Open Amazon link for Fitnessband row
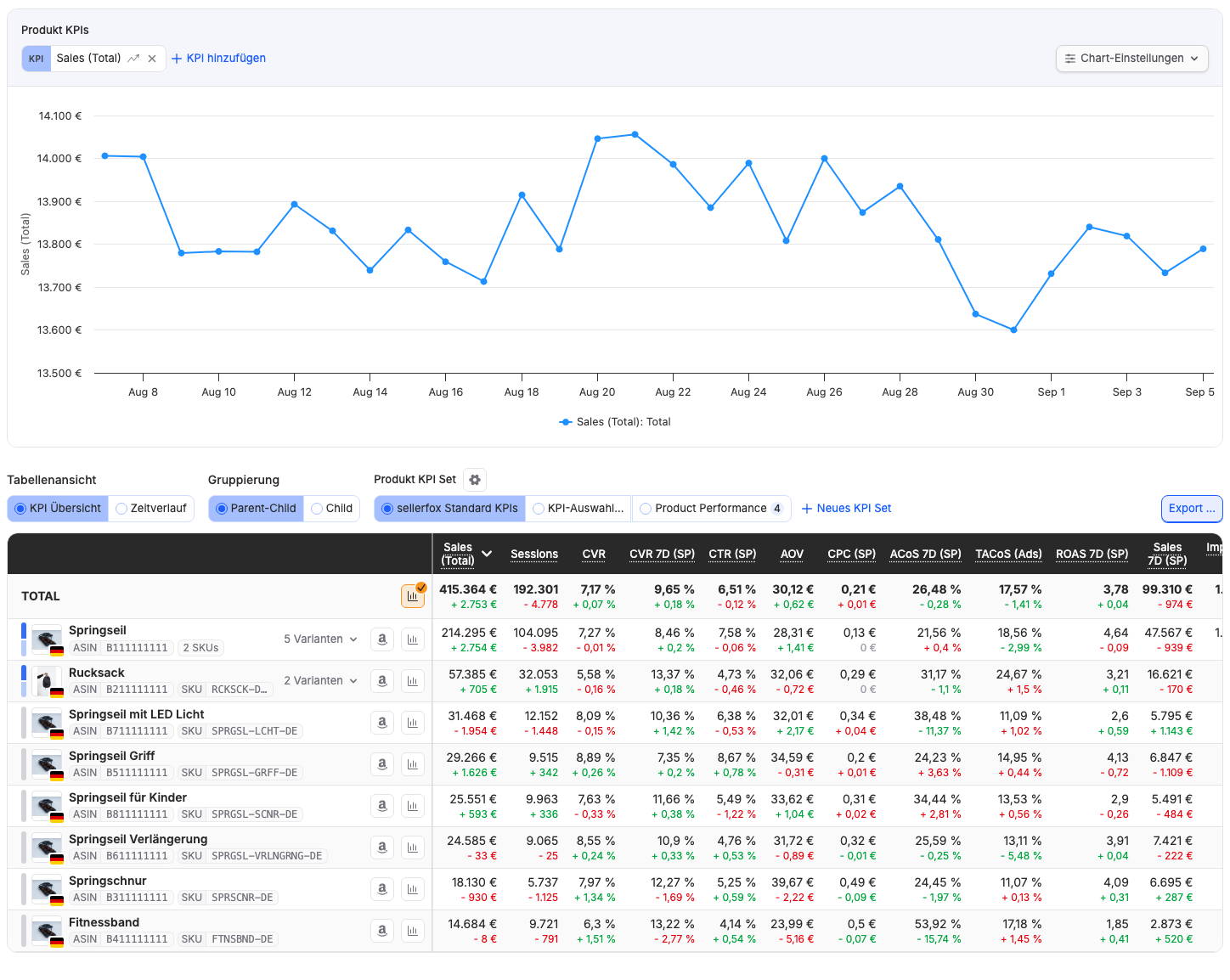Screen dimensions: 1230x980 pos(382,931)
